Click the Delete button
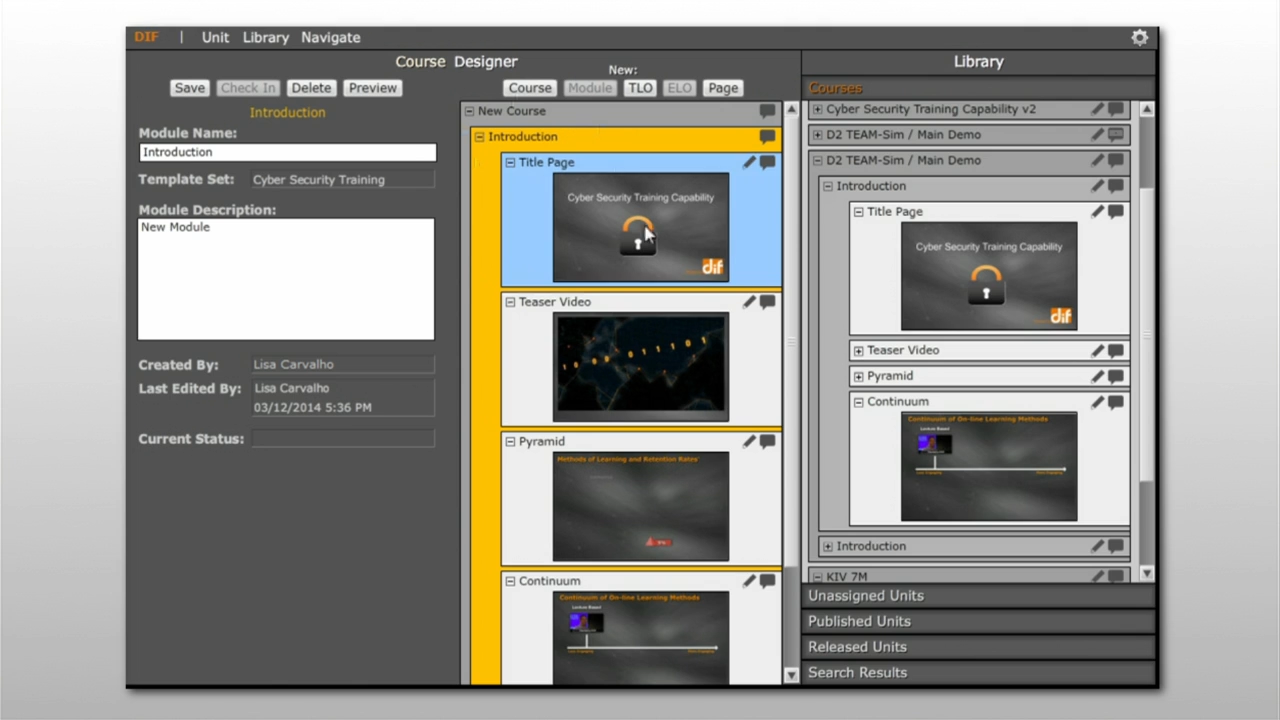 [x=311, y=88]
